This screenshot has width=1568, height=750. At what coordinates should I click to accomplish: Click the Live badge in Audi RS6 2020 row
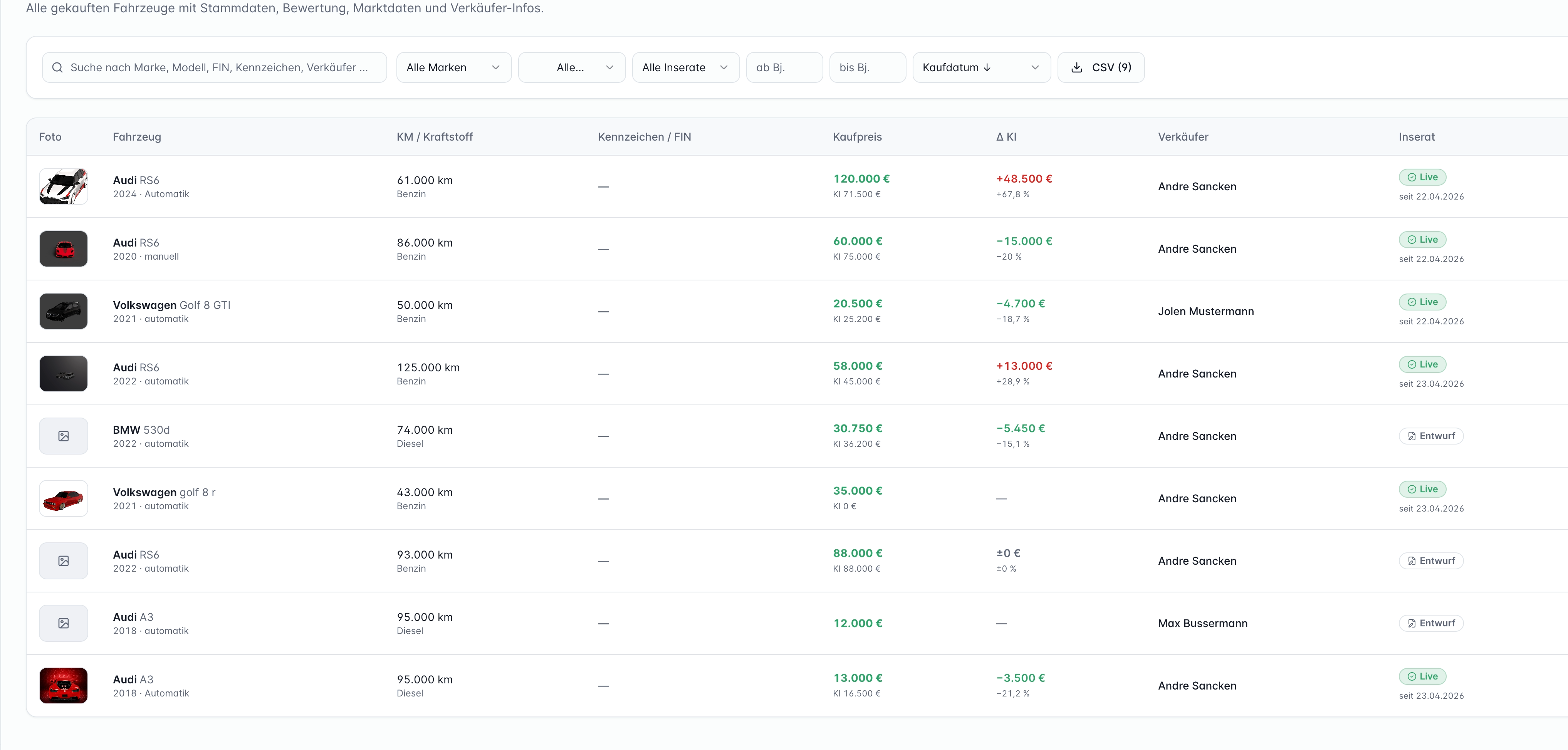click(1422, 240)
